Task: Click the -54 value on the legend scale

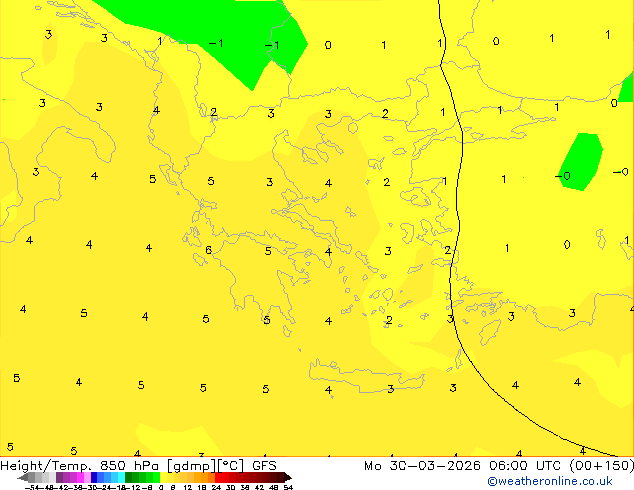Action: [x=30, y=487]
